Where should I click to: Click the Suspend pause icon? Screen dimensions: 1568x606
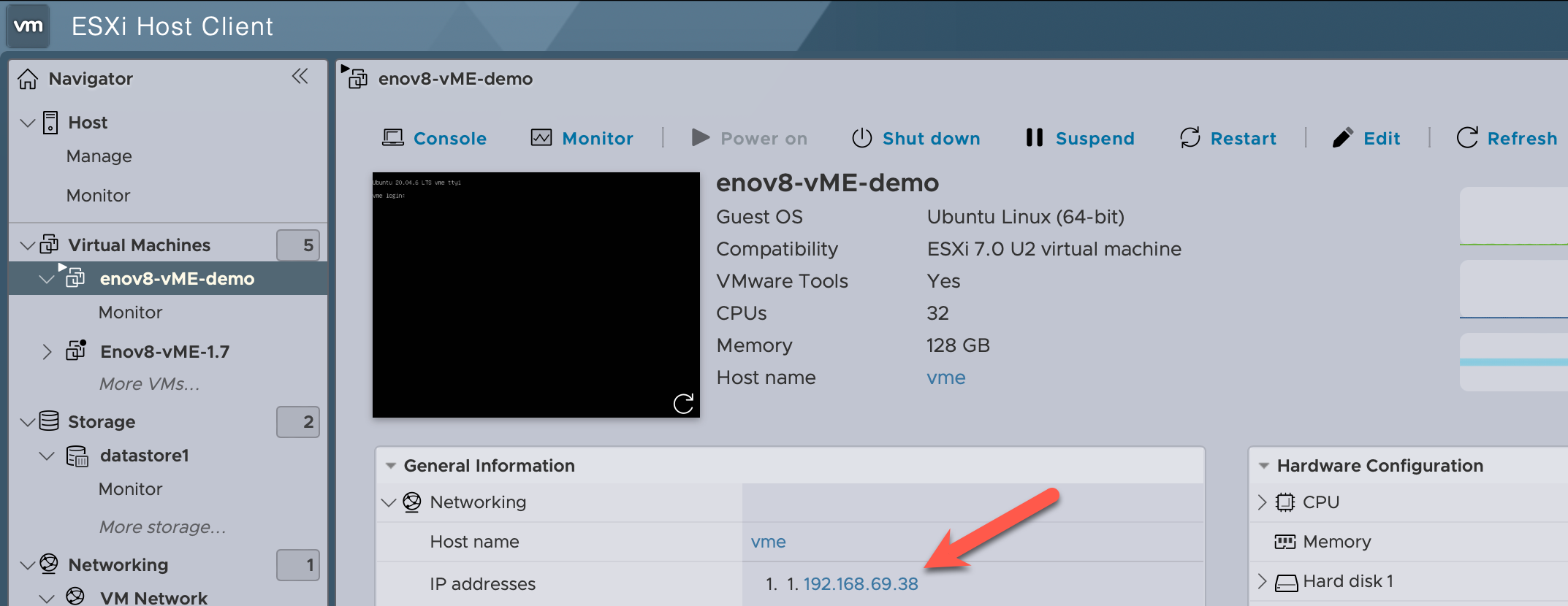click(1034, 137)
